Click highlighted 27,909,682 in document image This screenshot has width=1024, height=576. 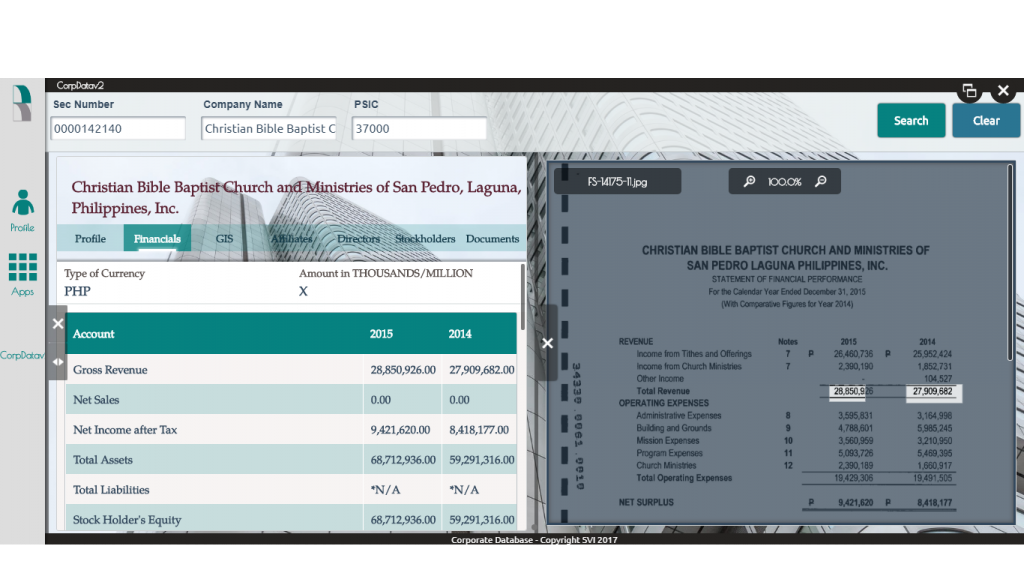click(x=933, y=391)
